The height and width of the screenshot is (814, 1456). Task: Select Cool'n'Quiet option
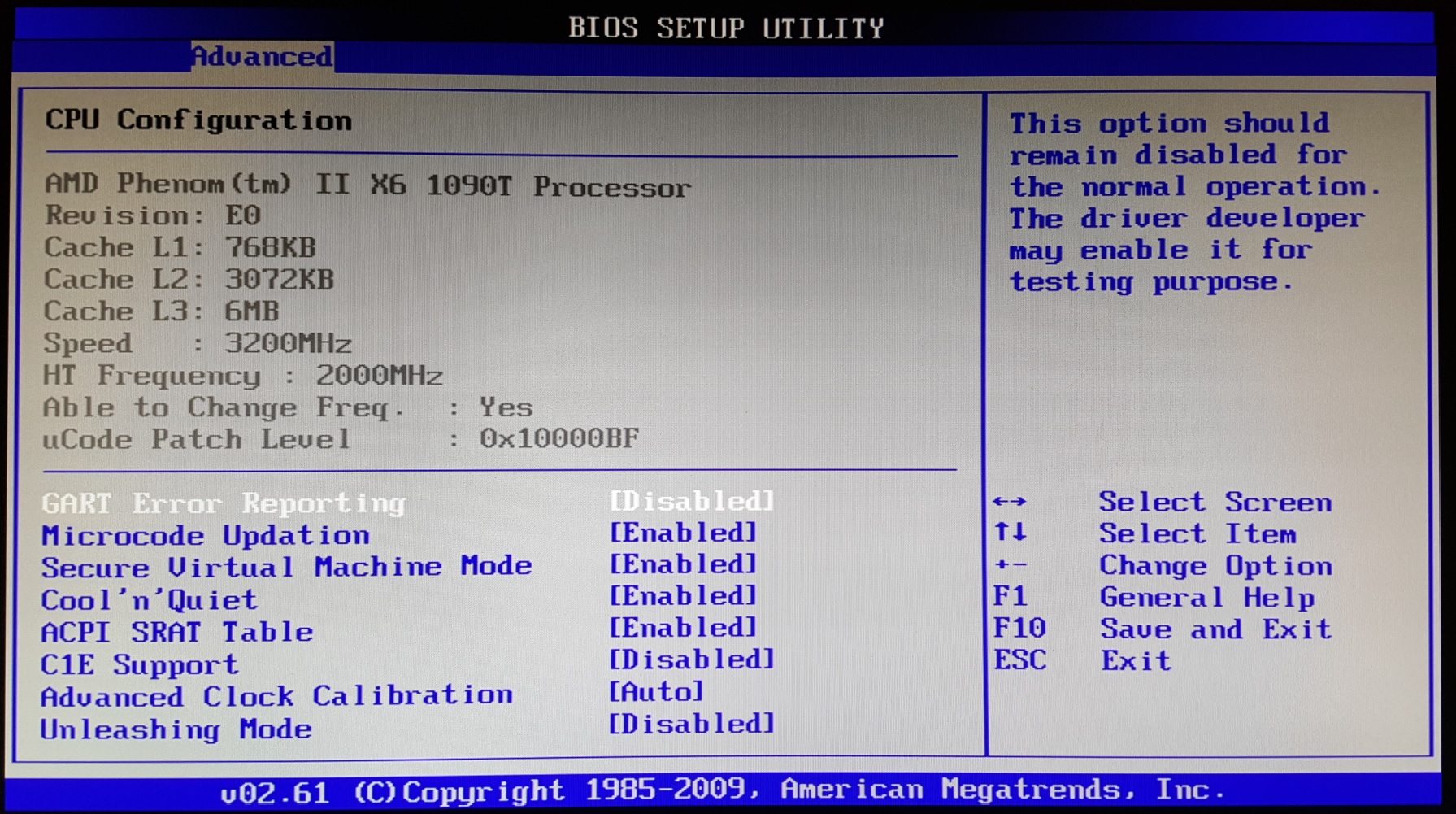pyautogui.click(x=150, y=599)
